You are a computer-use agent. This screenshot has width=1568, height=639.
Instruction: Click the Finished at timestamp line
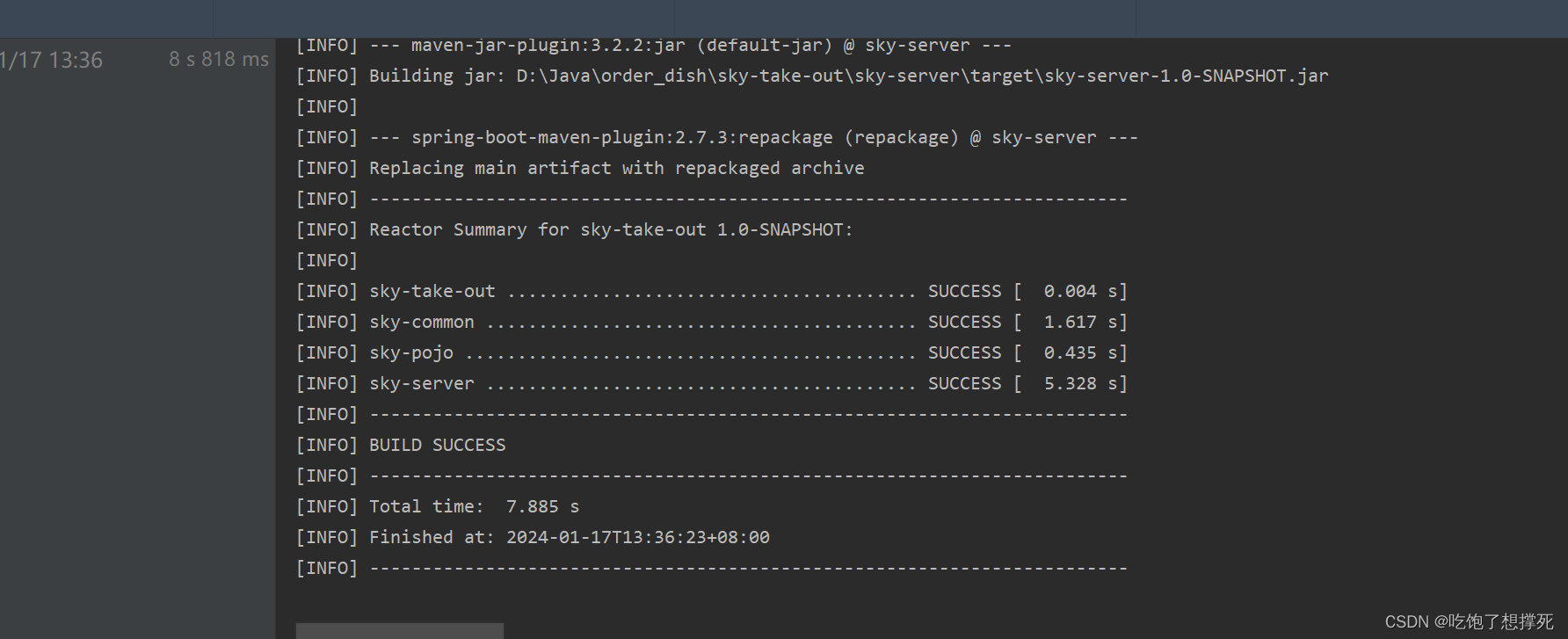[569, 537]
